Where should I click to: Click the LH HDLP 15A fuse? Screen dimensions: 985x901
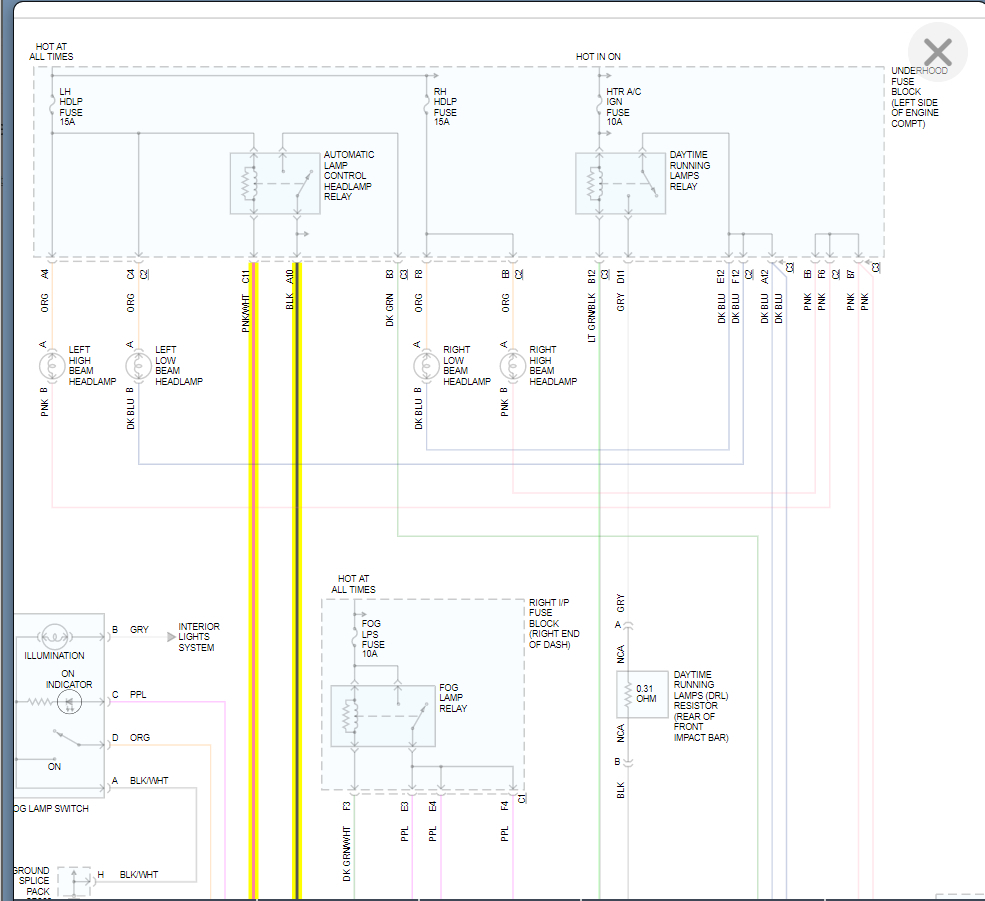coord(52,104)
